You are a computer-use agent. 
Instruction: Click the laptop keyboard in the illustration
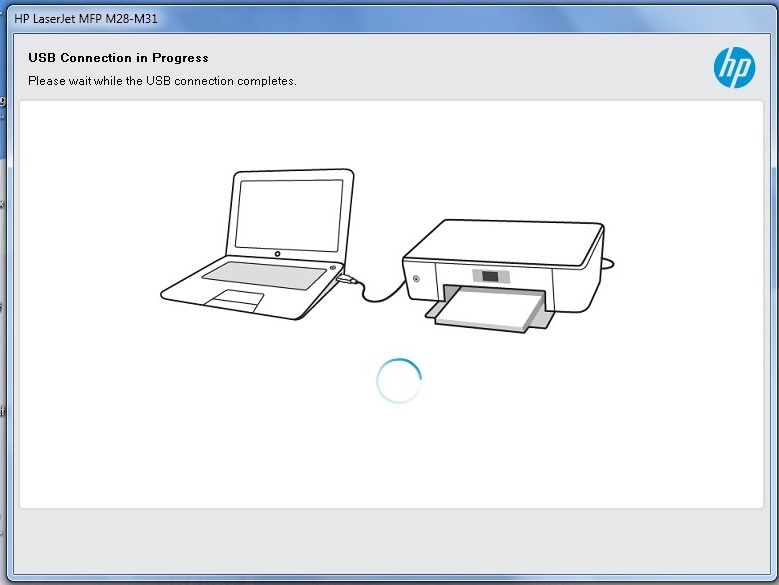pos(265,271)
